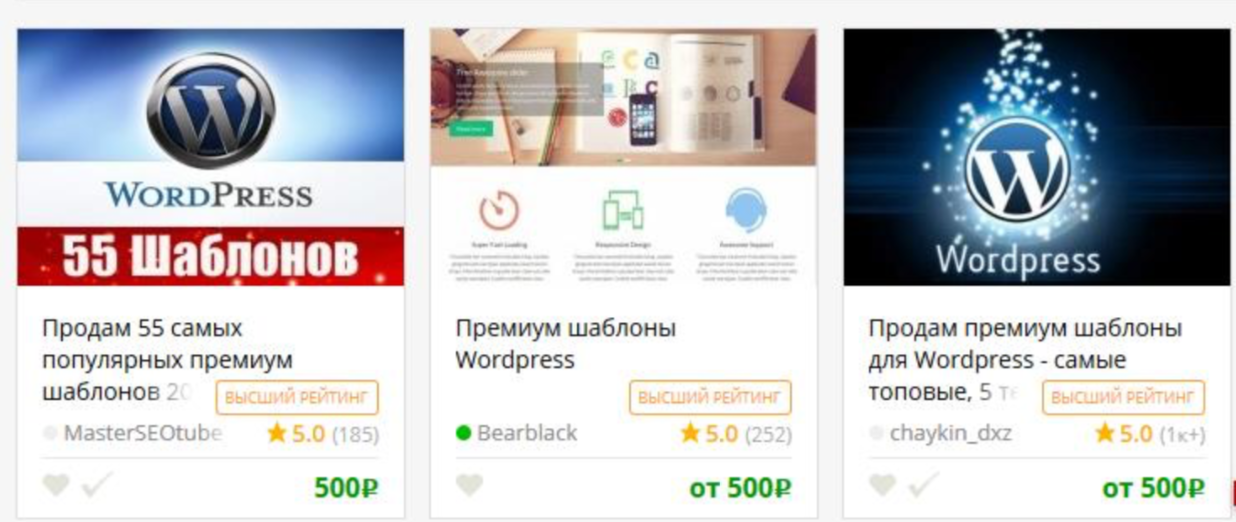Open the glowing blue Wordpress thumbnail
This screenshot has height=522, width=1236.
(1037, 157)
